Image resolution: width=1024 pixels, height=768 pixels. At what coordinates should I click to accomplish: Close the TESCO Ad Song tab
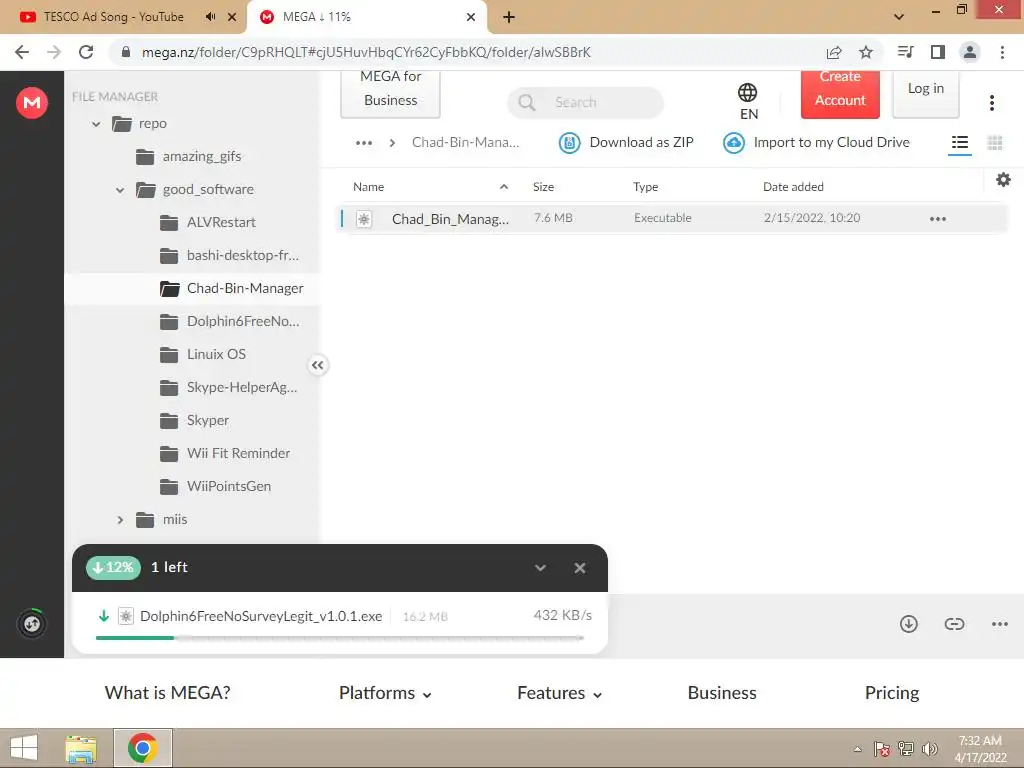click(232, 17)
